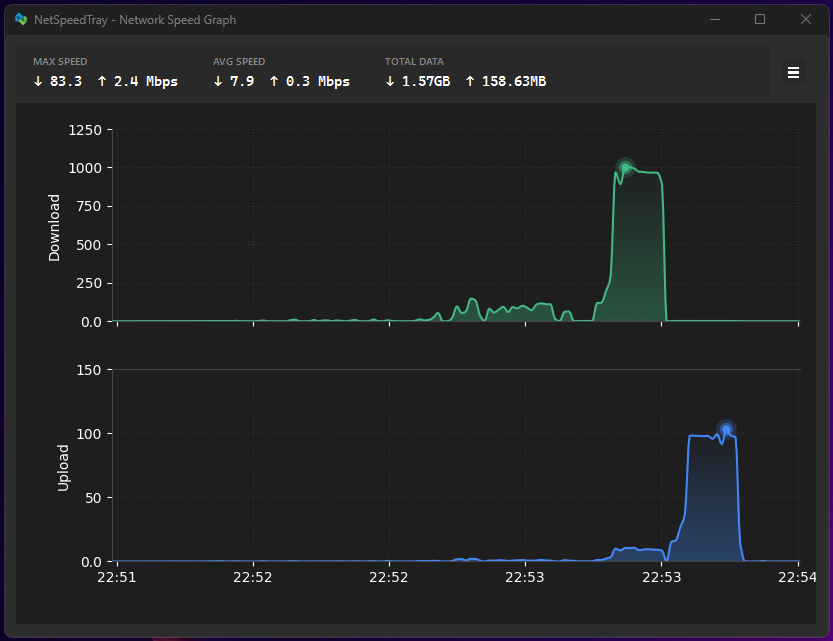The image size is (833, 641).
Task: Click the average upload arrow 0.3 Mbps
Action: (x=310, y=81)
